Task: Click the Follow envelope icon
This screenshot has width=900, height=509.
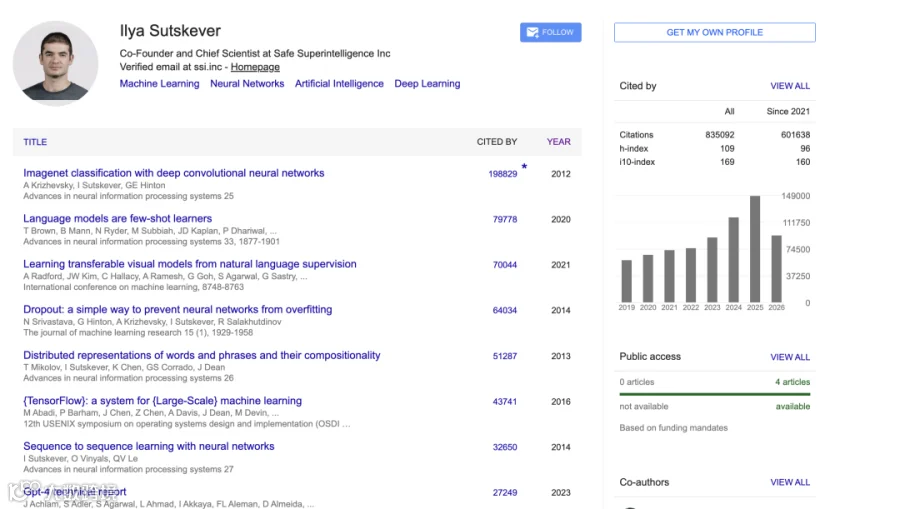Action: click(532, 32)
